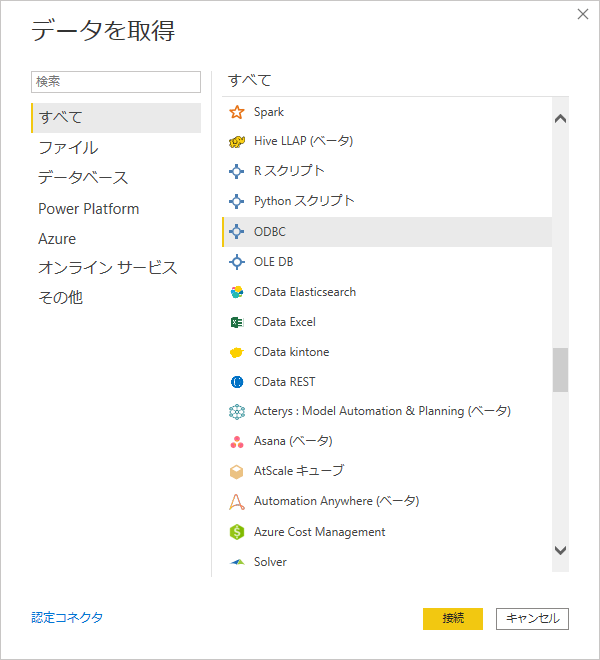Viewport: 600px width, 660px height.
Task: Click the scrollbar up arrow
Action: (x=560, y=119)
